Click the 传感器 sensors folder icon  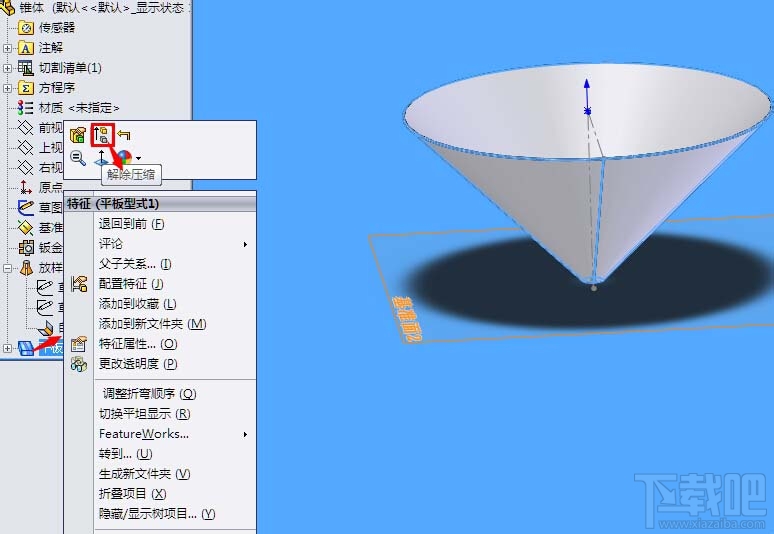[26, 28]
